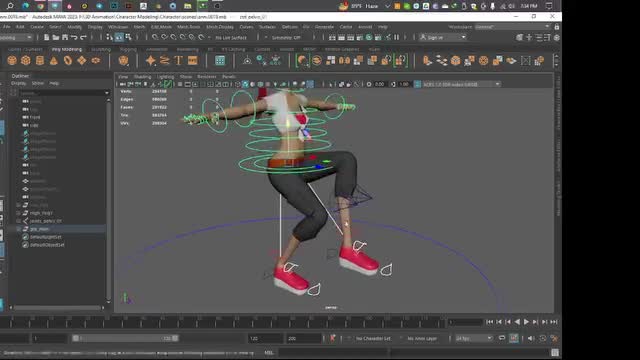Open the menu set dropdown at left
The height and width of the screenshot is (360, 640).
click(x=16, y=38)
